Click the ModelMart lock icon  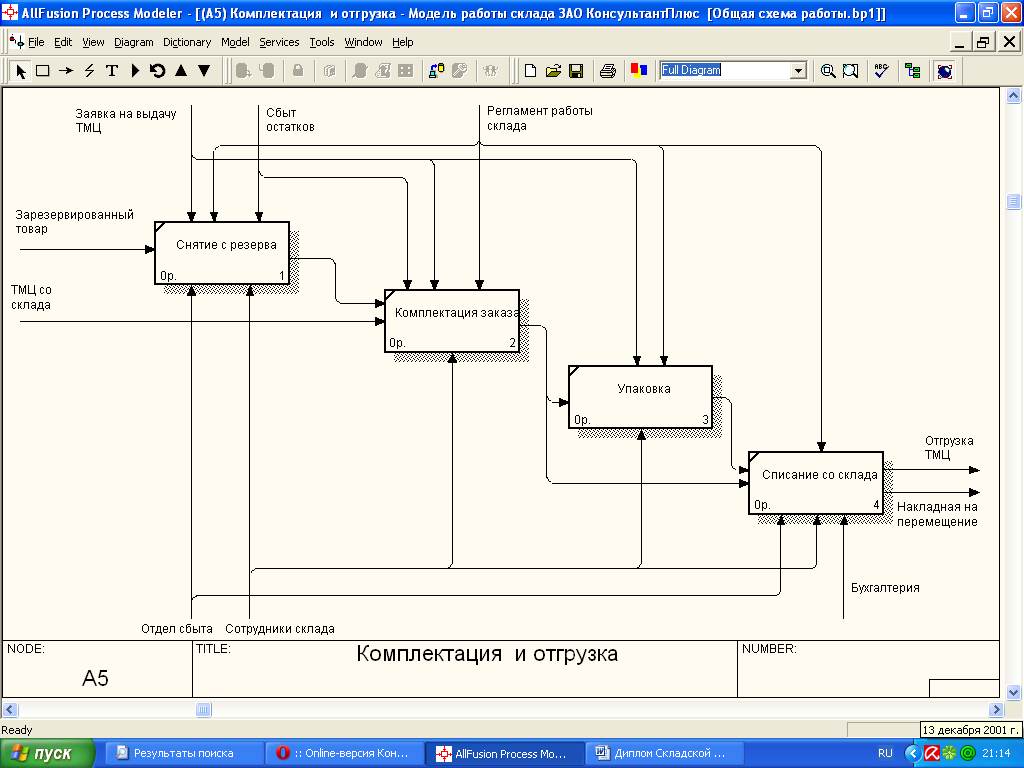[298, 71]
